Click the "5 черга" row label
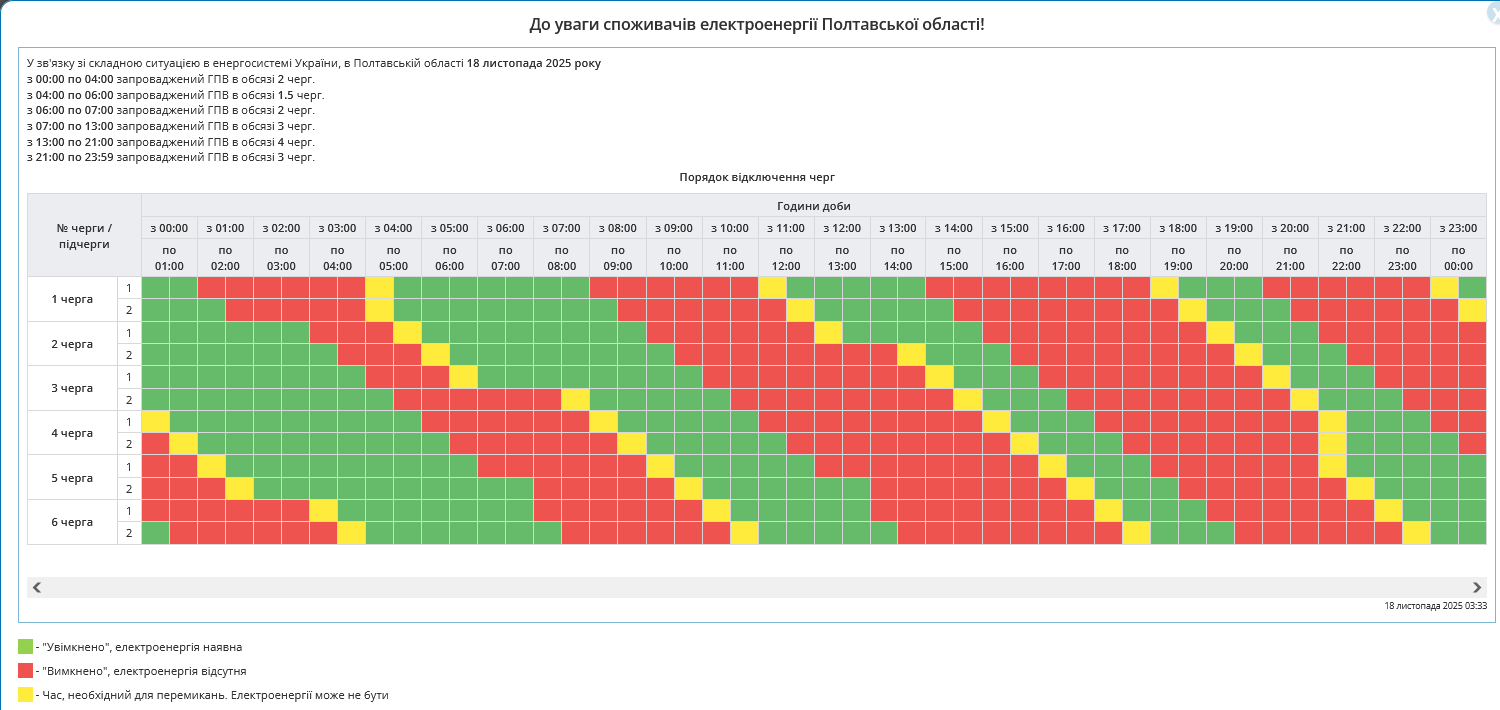Viewport: 1500px width, 710px height. point(72,478)
